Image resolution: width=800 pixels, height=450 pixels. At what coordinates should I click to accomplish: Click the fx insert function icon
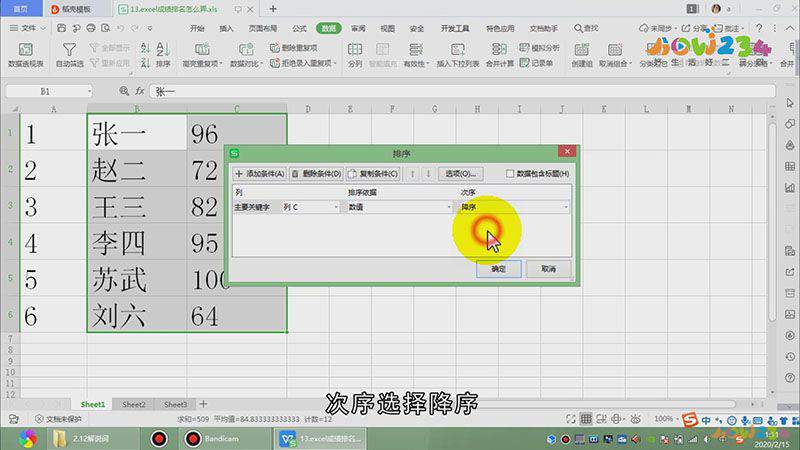pos(140,91)
